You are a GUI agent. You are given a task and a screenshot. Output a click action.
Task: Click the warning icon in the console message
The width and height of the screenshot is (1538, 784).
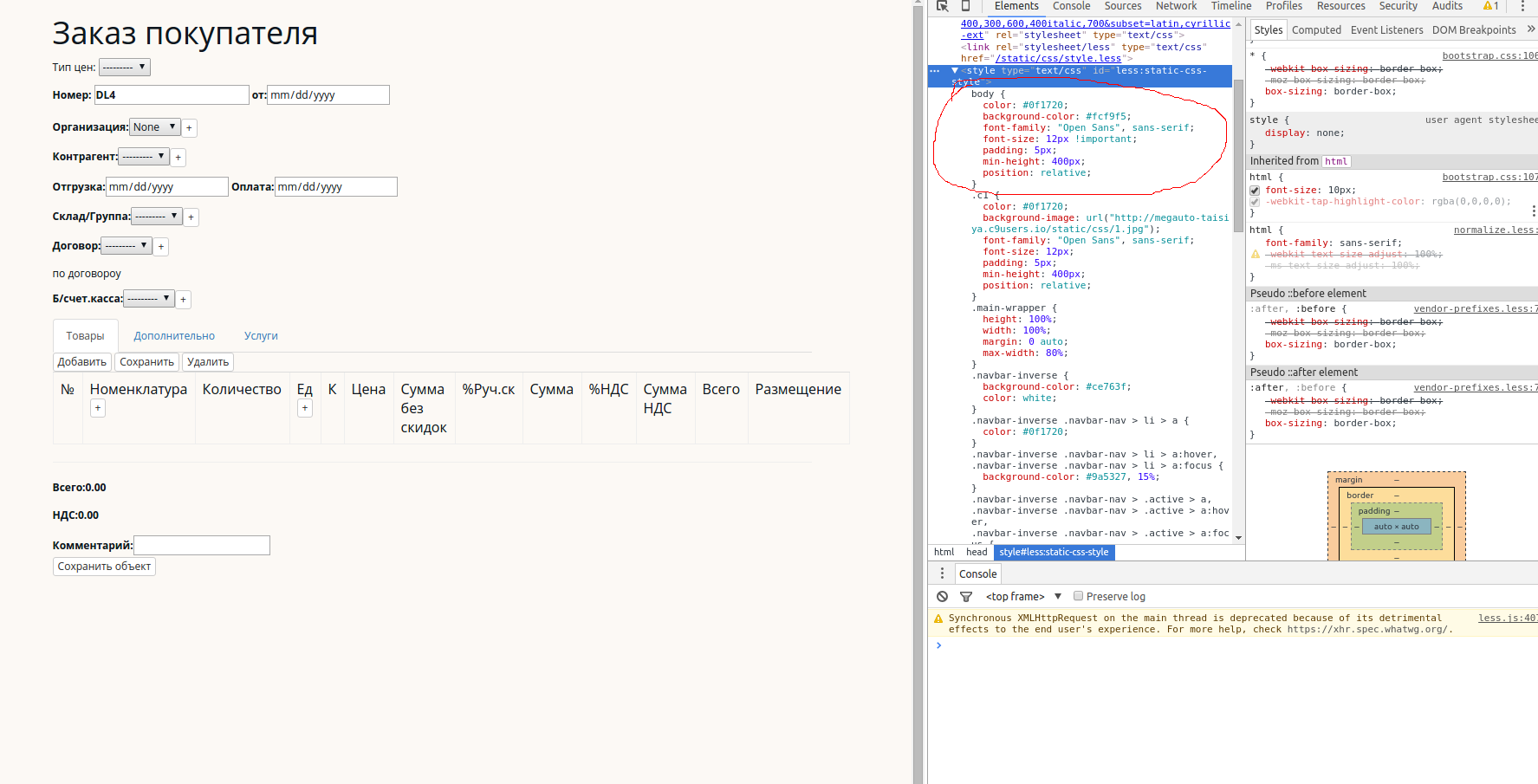pos(938,619)
